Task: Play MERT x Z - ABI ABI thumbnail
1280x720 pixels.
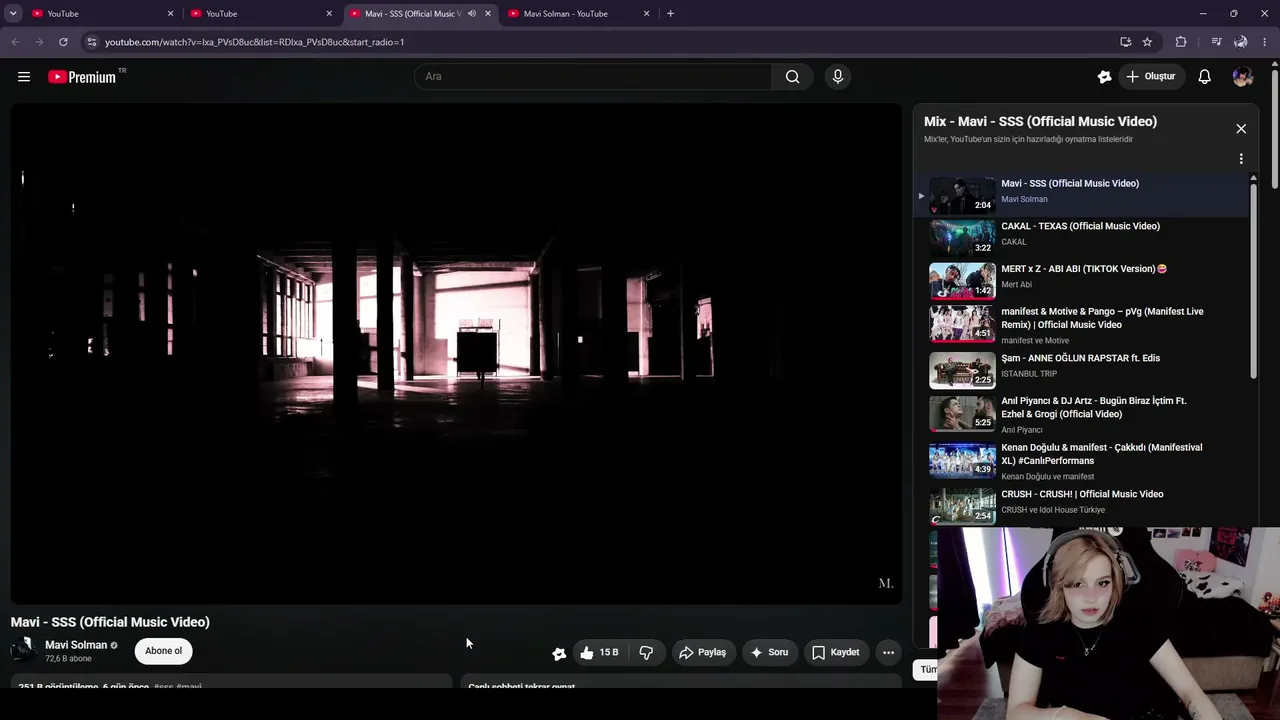Action: tap(962, 281)
